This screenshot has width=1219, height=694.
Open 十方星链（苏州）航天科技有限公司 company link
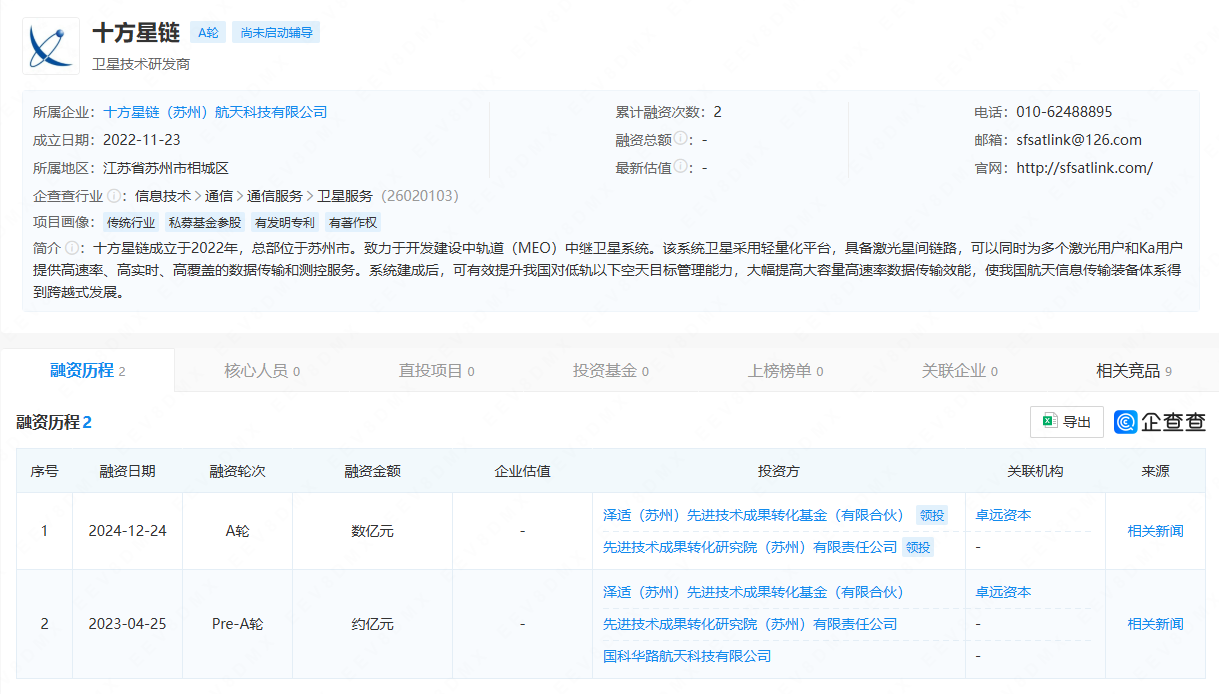click(215, 112)
